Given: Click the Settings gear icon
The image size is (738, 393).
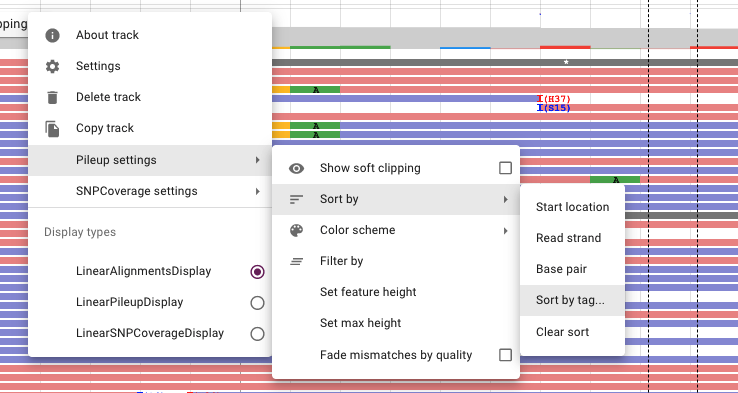Looking at the screenshot, I should [x=52, y=66].
